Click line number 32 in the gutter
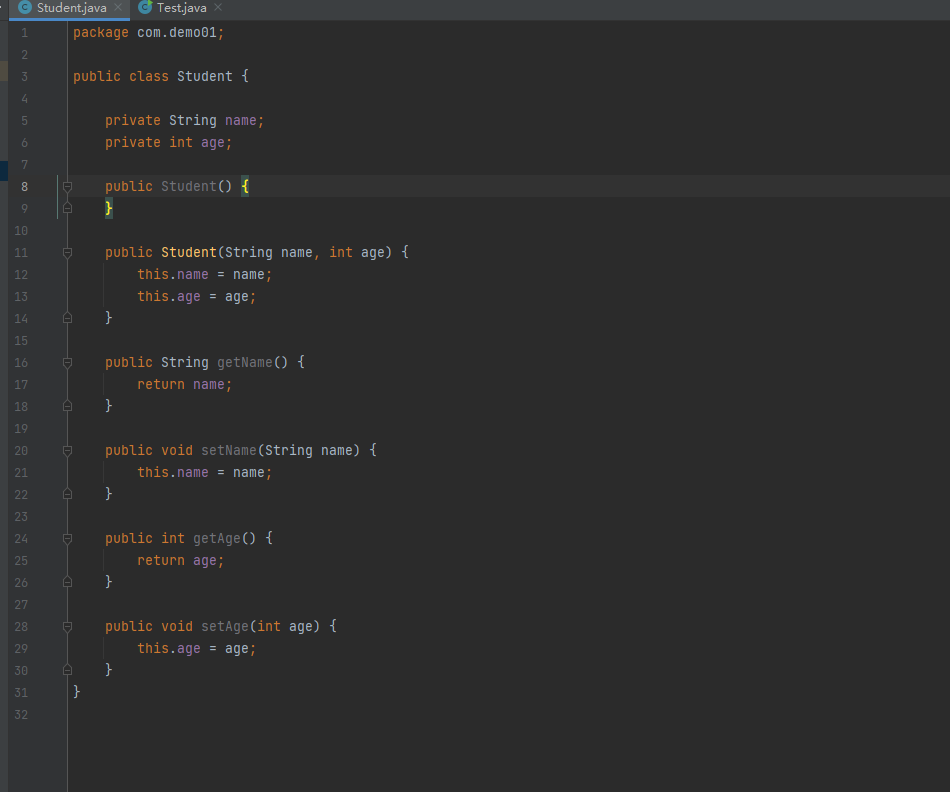Screen dimensions: 950x792 coord(21,714)
